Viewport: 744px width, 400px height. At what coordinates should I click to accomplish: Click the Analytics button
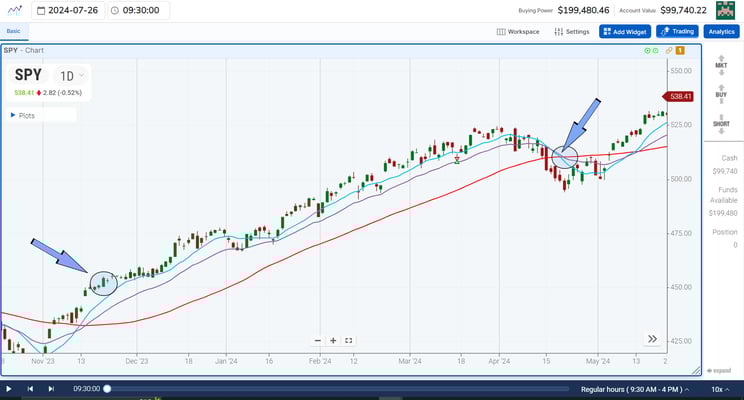[x=720, y=31]
